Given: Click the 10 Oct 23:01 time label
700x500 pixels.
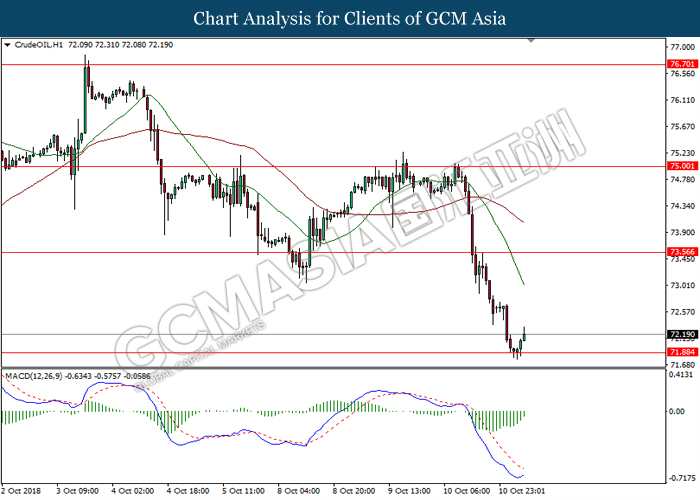Looking at the screenshot, I should [522, 491].
